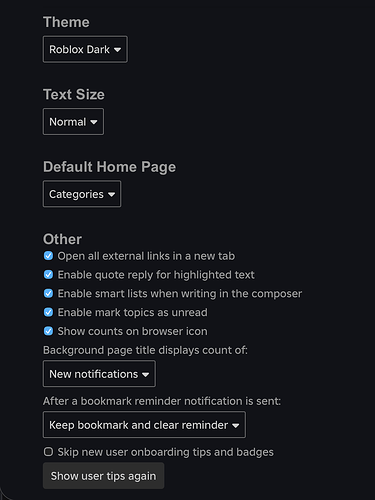Click the Enable quote reply label text

(x=156, y=275)
